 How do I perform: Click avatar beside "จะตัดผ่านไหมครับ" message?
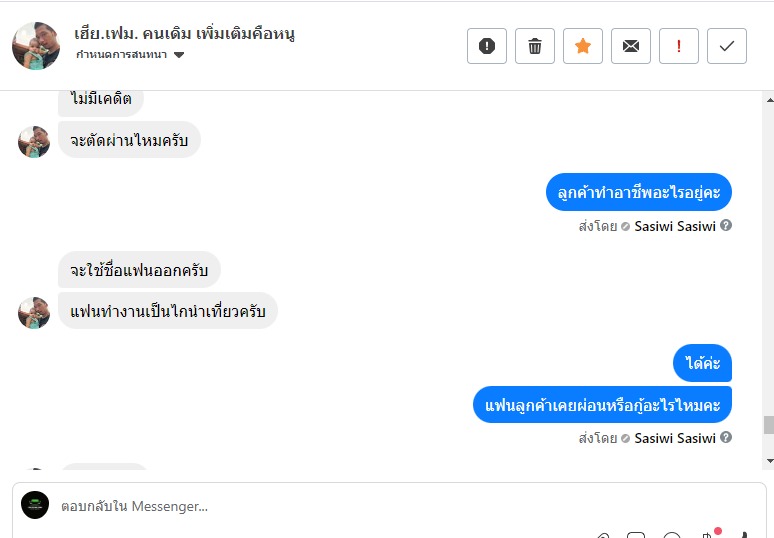pyautogui.click(x=34, y=141)
